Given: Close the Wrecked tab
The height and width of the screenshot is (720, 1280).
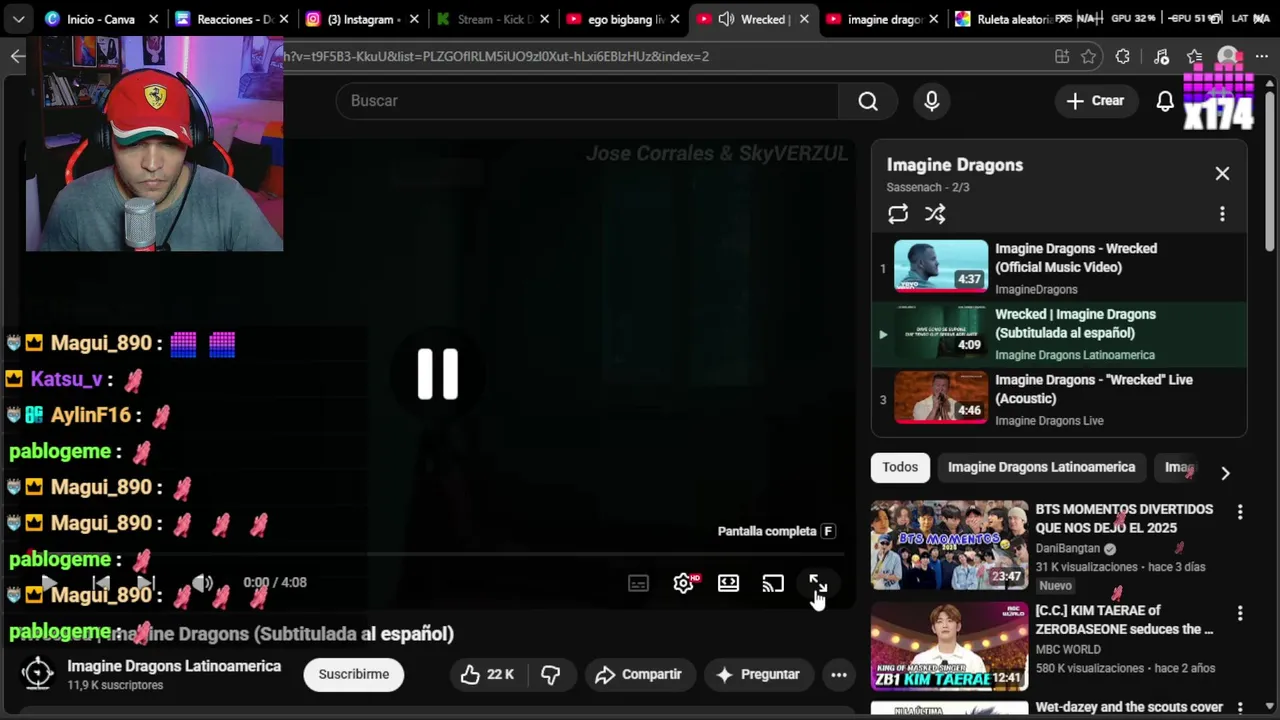Looking at the screenshot, I should (x=804, y=19).
